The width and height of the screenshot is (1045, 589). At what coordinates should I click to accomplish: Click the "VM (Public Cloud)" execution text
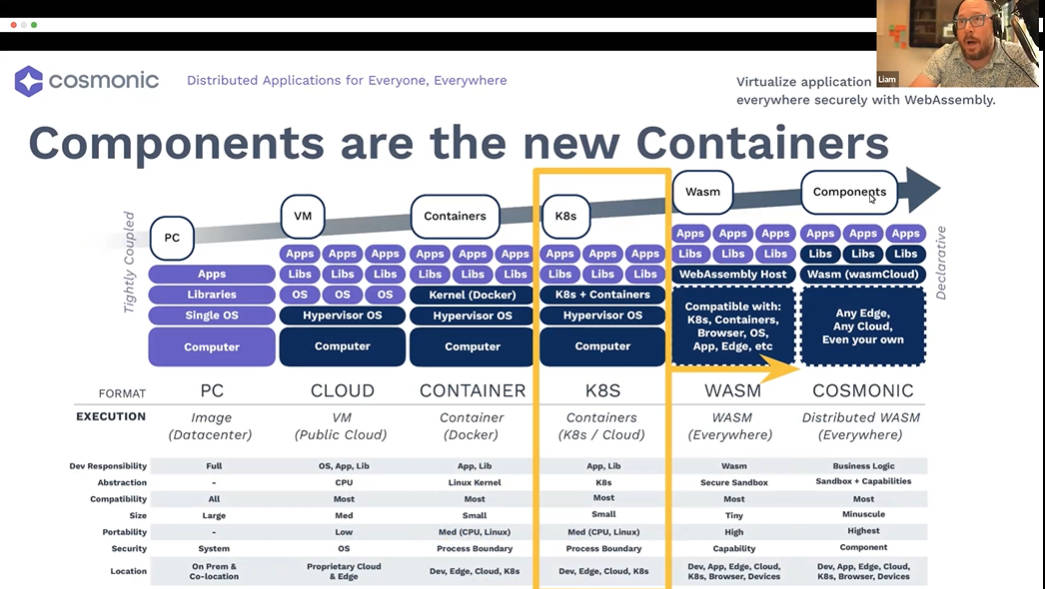point(341,426)
